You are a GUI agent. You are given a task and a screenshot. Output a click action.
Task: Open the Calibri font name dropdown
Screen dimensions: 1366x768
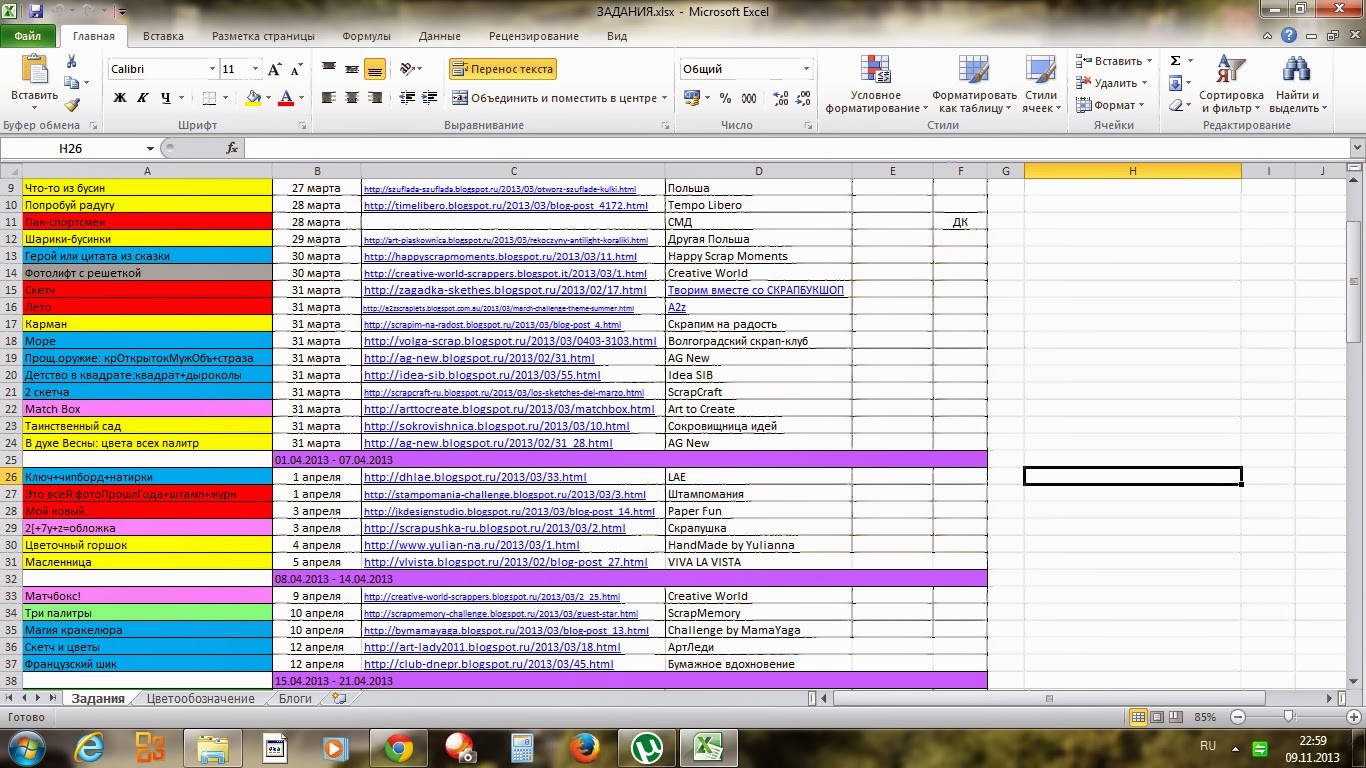[212, 69]
